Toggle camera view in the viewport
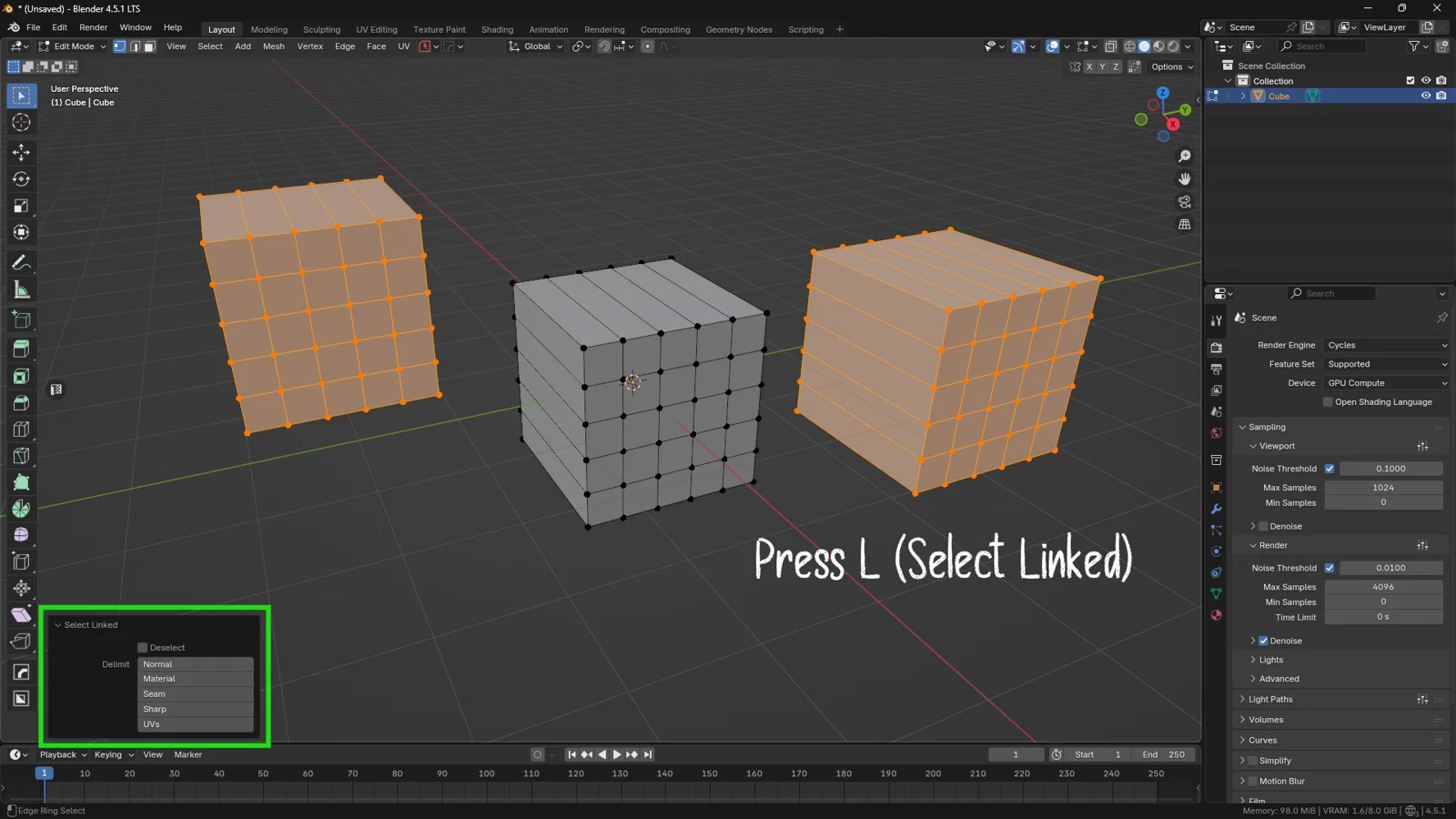Viewport: 1456px width, 819px height. pos(1184,202)
